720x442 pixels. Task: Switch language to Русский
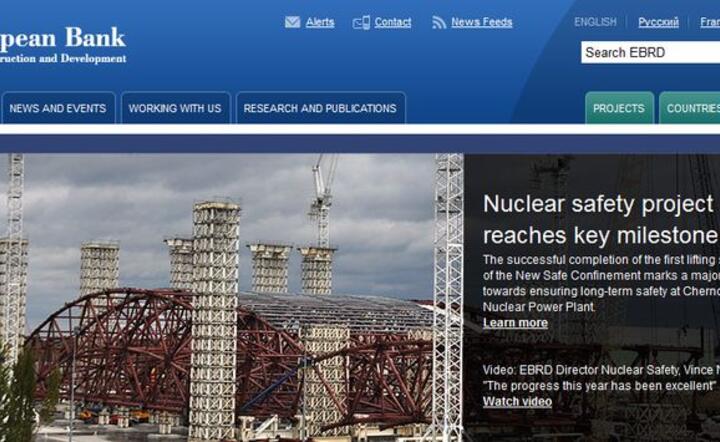pos(658,22)
